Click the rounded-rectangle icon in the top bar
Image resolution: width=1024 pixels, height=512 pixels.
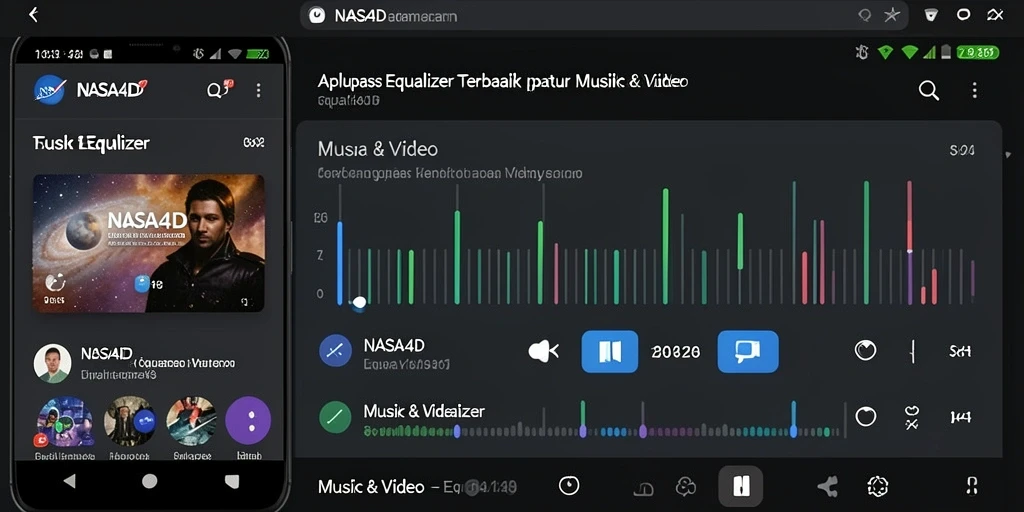[x=963, y=15]
